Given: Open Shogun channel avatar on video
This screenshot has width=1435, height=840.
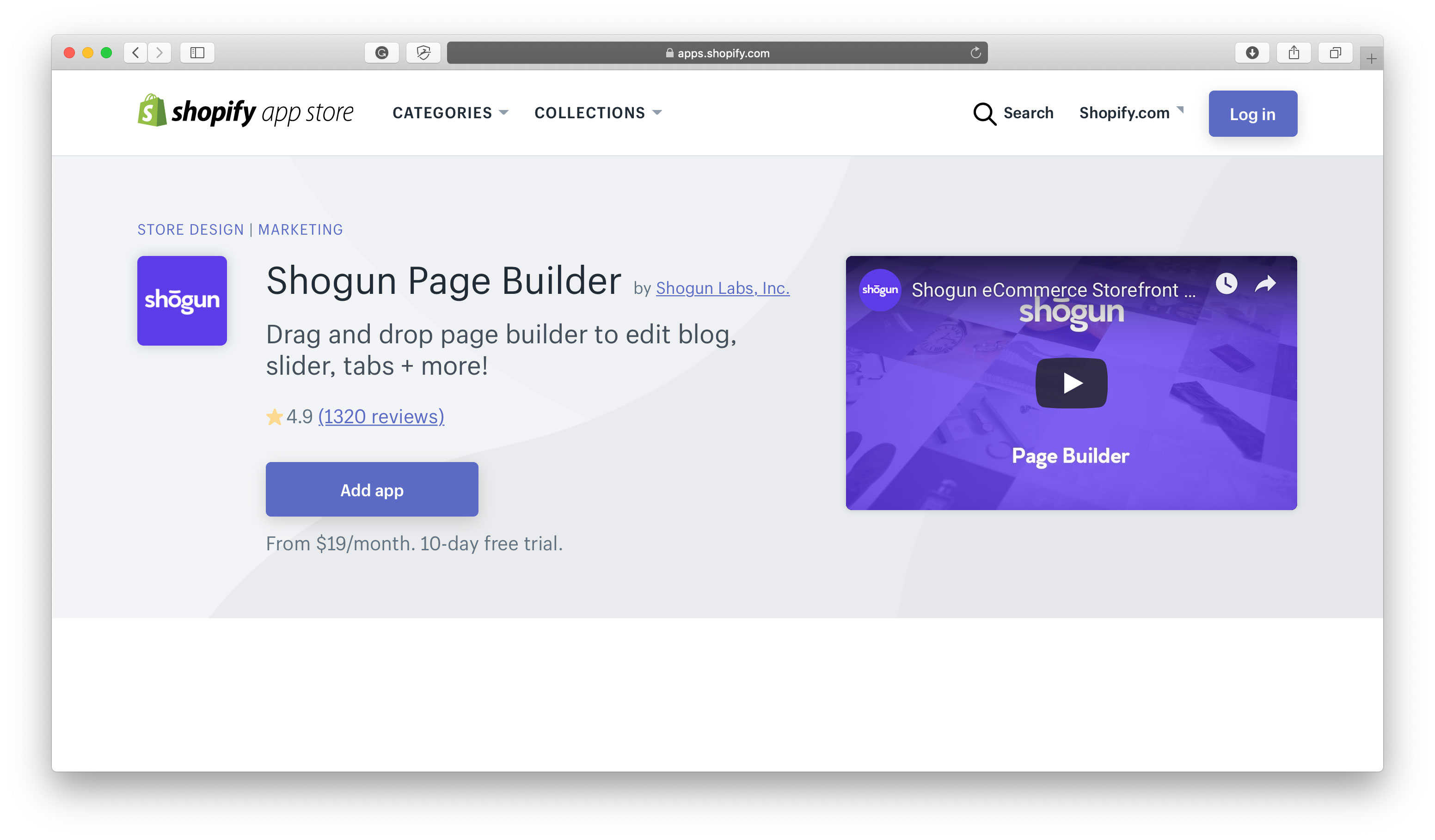Looking at the screenshot, I should [880, 290].
